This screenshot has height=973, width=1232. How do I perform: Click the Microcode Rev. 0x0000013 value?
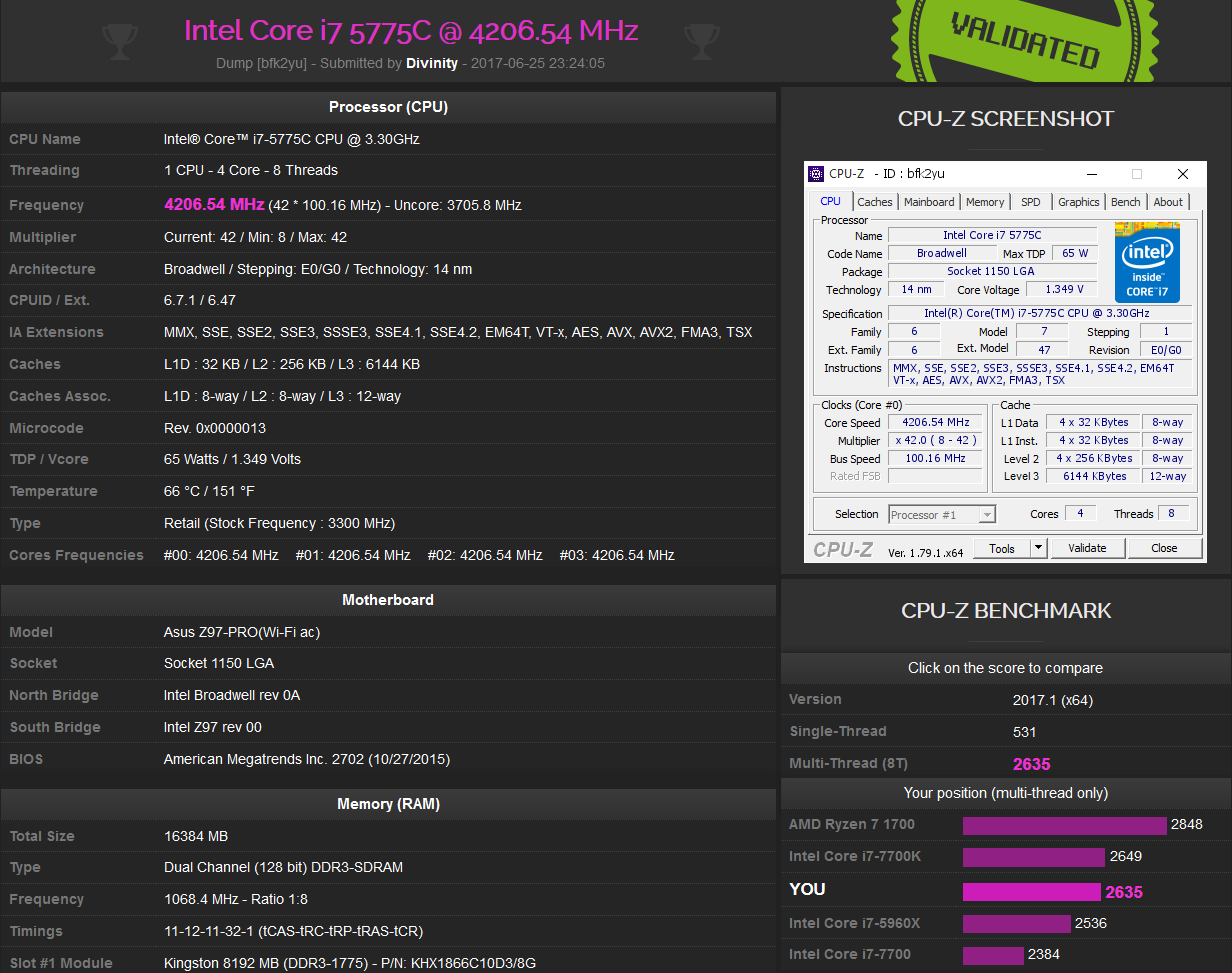(x=215, y=428)
